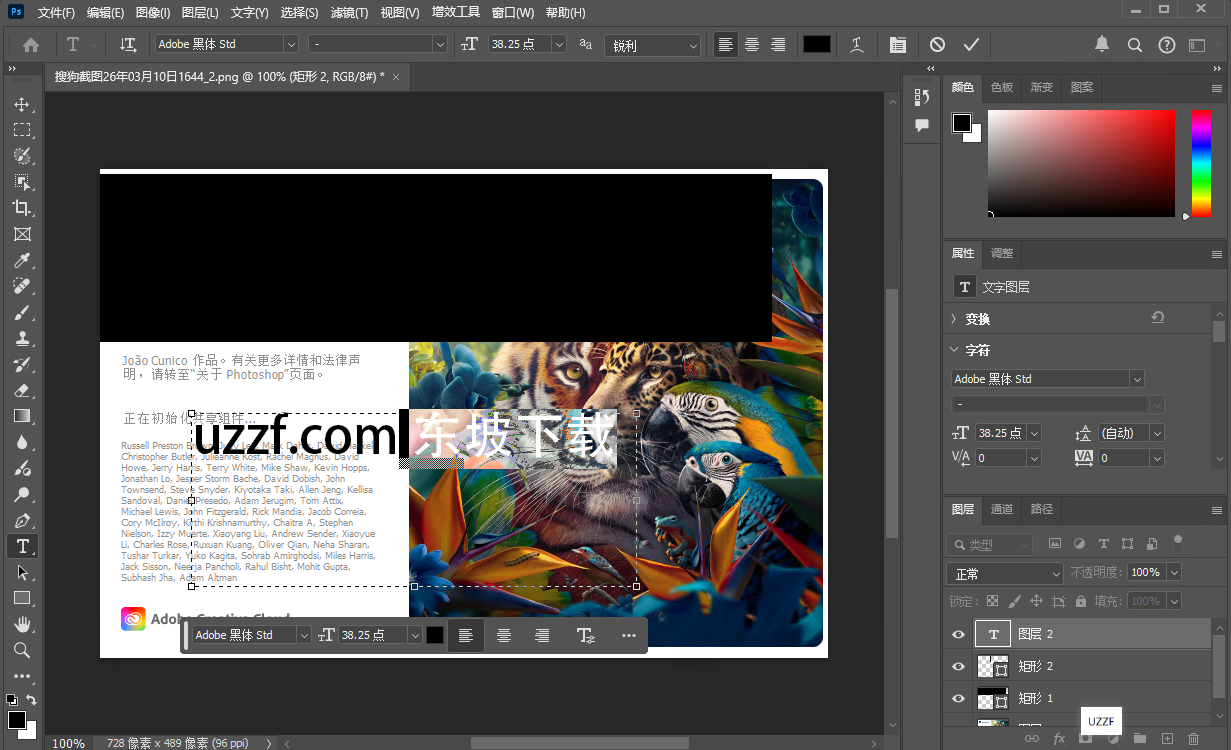The width and height of the screenshot is (1231, 750).
Task: Open the blend mode dropdown showing 正常
Action: coord(1004,572)
